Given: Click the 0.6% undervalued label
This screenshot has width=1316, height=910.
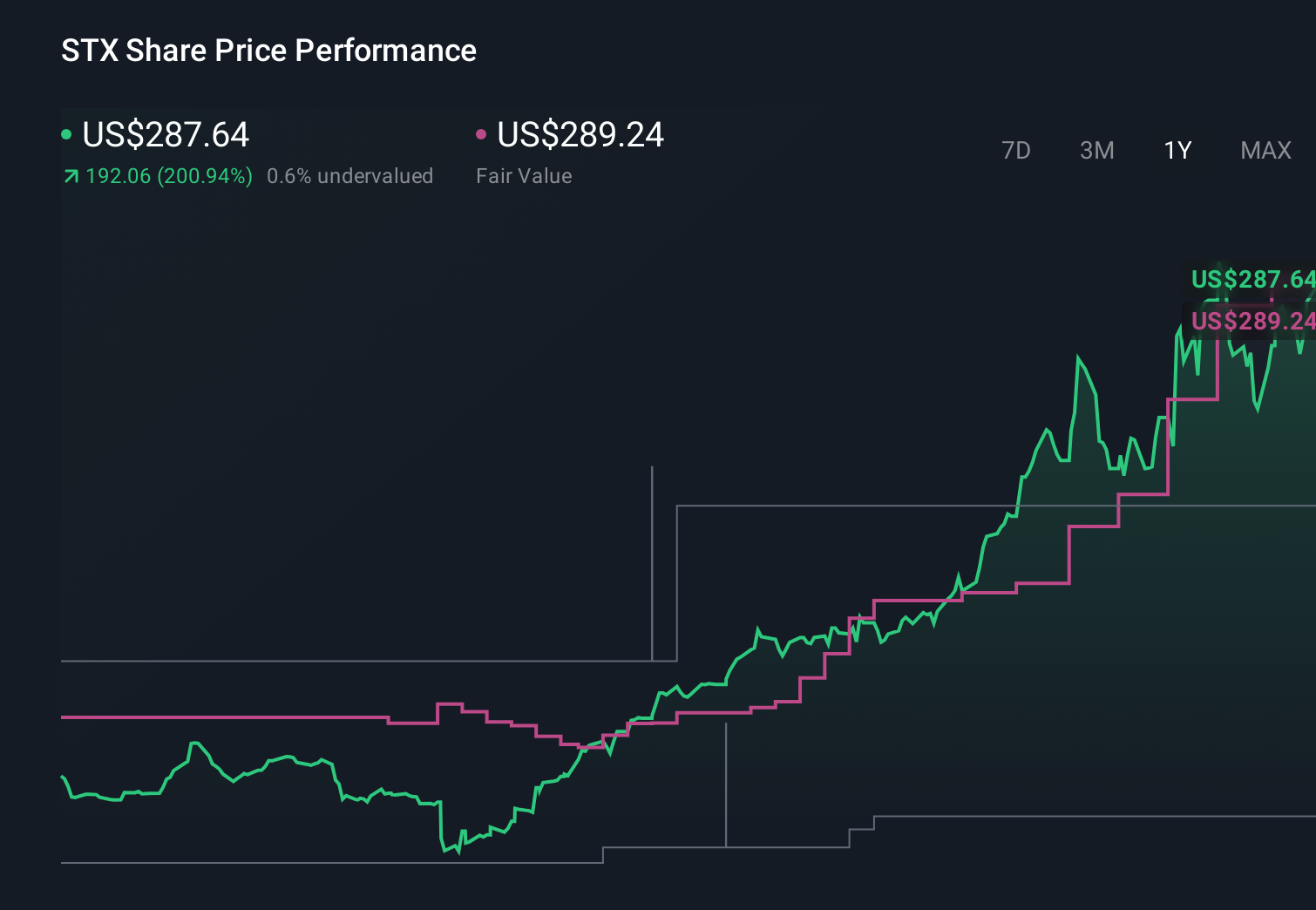Looking at the screenshot, I should [350, 175].
